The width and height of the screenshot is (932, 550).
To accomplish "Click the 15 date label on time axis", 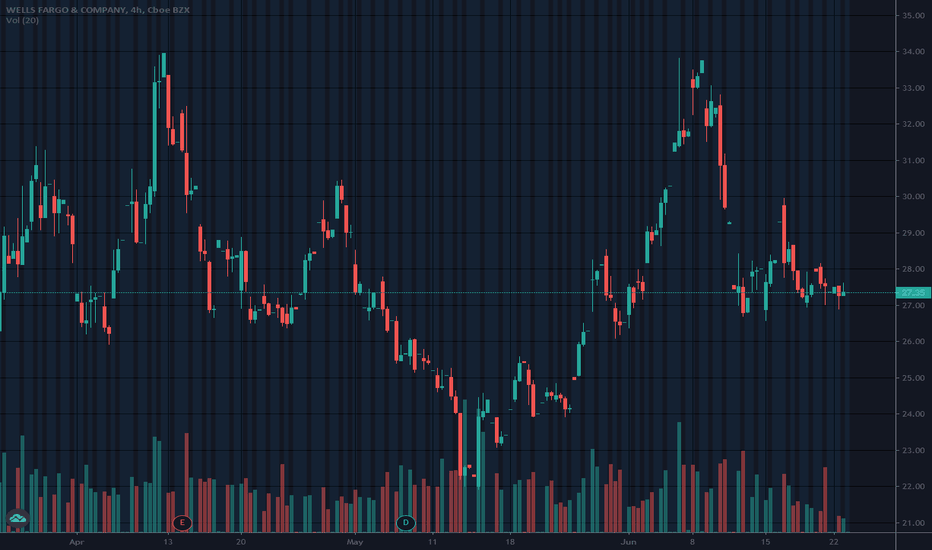I will [x=766, y=542].
